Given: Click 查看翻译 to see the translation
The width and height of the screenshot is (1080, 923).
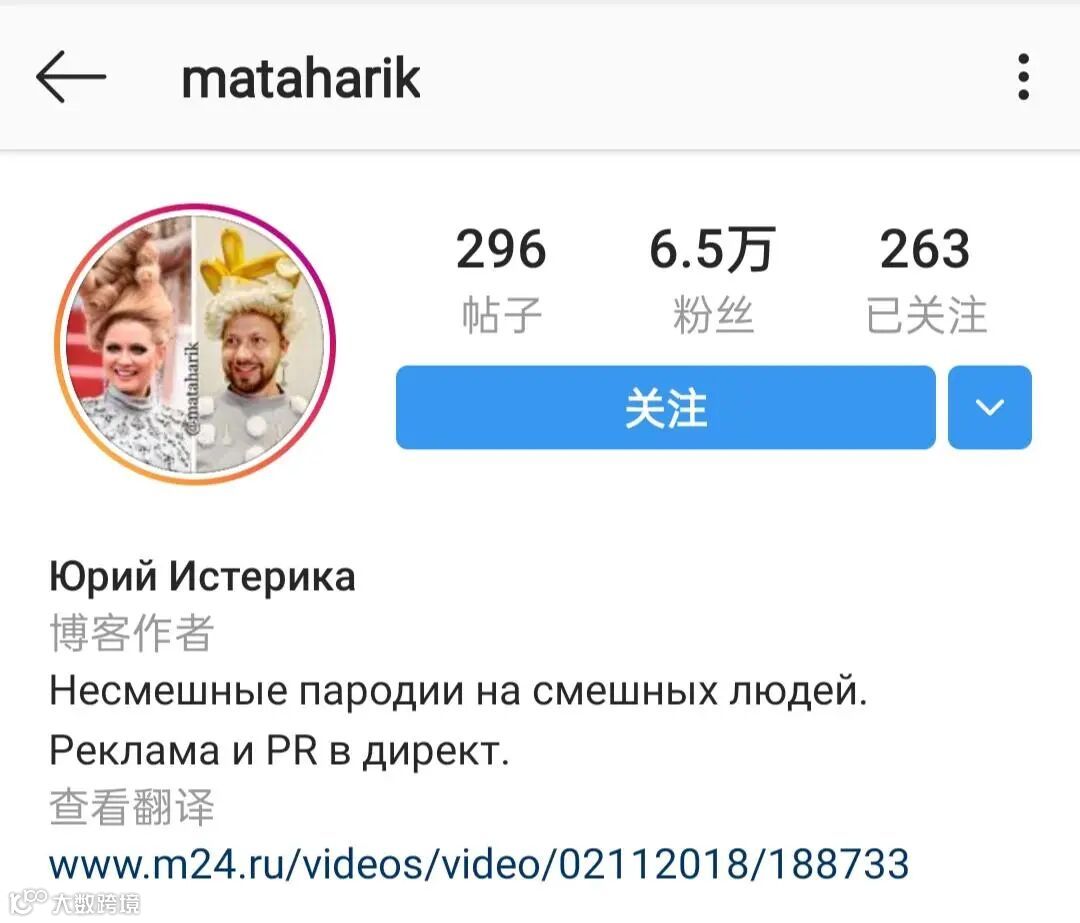Looking at the screenshot, I should point(132,807).
